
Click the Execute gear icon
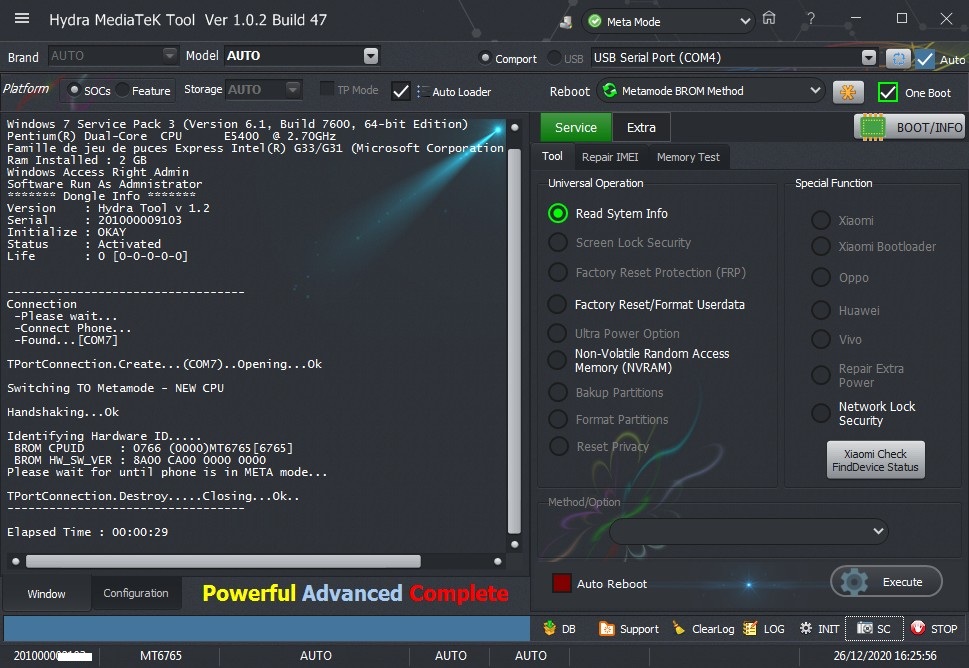click(x=854, y=581)
